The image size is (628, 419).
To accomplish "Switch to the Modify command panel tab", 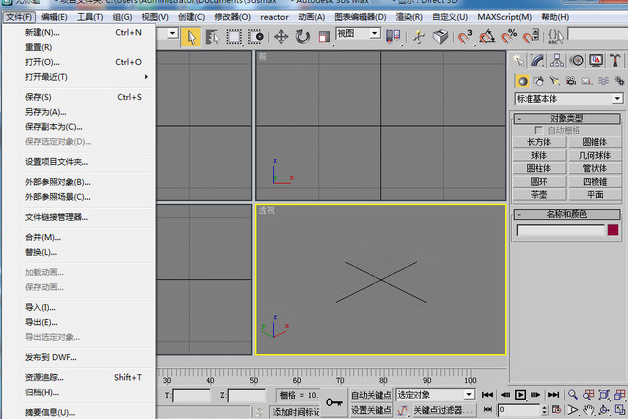I will click(x=537, y=60).
